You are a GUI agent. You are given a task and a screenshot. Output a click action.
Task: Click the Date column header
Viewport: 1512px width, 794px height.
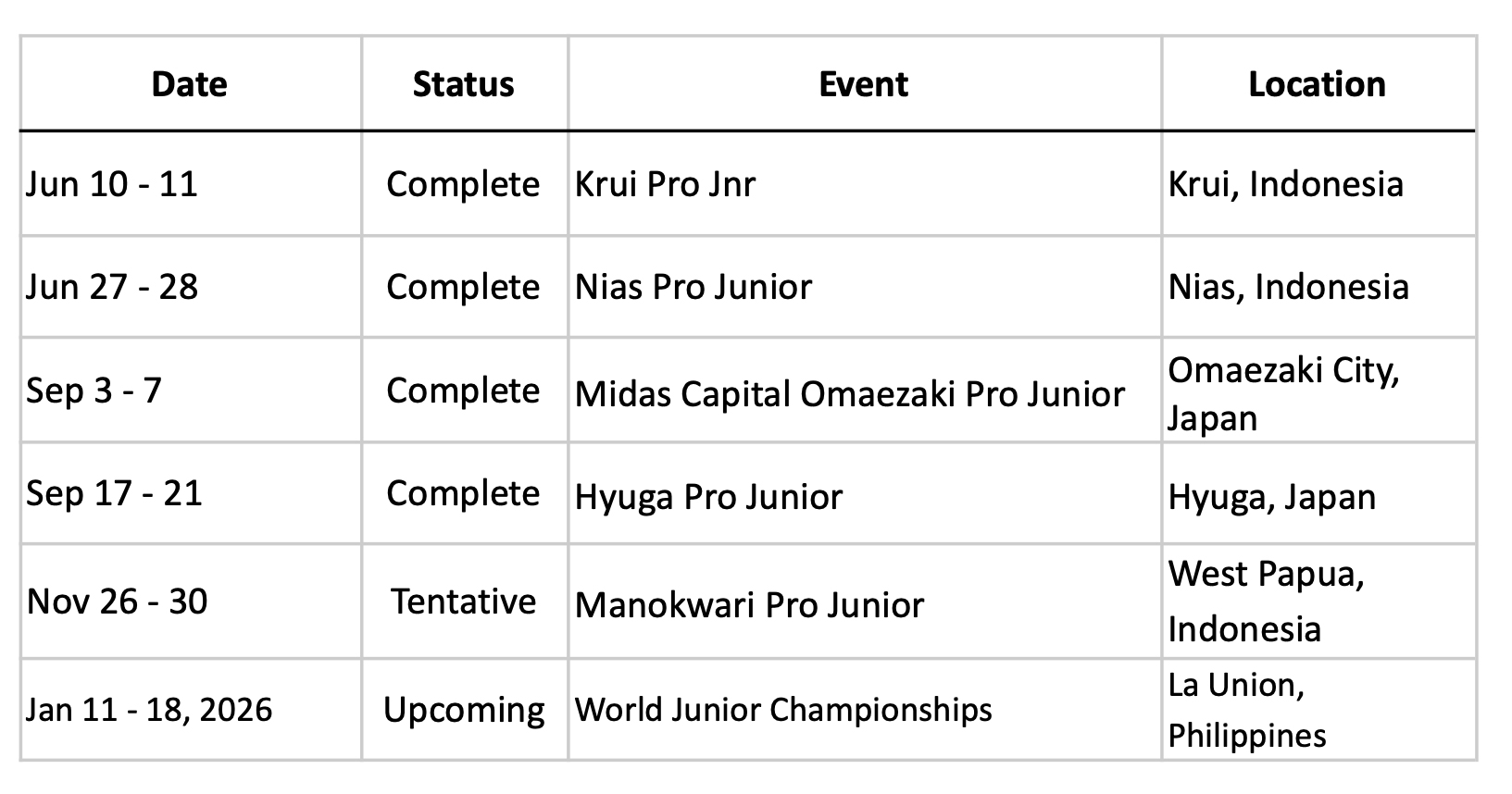189,84
